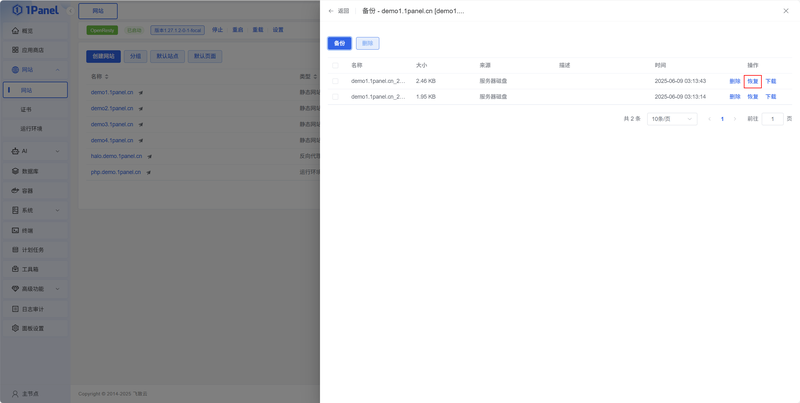Close the backup drawer with the X icon

click(x=786, y=11)
